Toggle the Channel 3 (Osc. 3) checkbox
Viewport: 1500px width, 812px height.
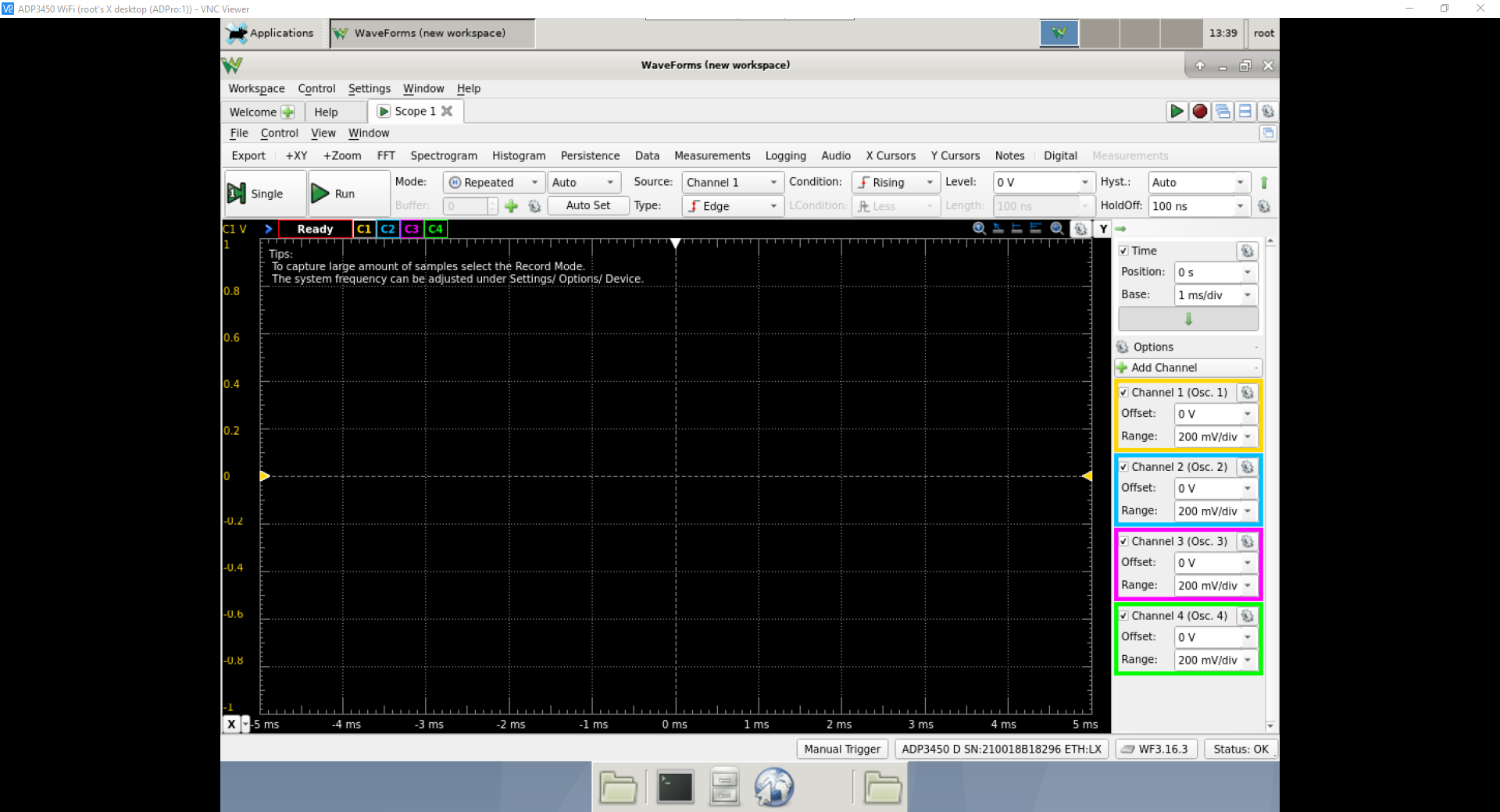pos(1123,541)
